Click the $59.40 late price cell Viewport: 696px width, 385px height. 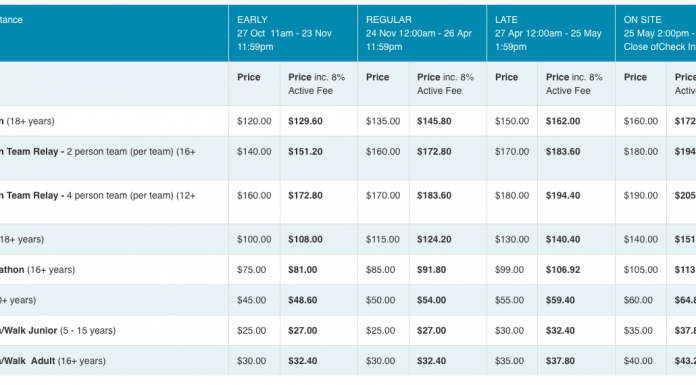coord(560,301)
